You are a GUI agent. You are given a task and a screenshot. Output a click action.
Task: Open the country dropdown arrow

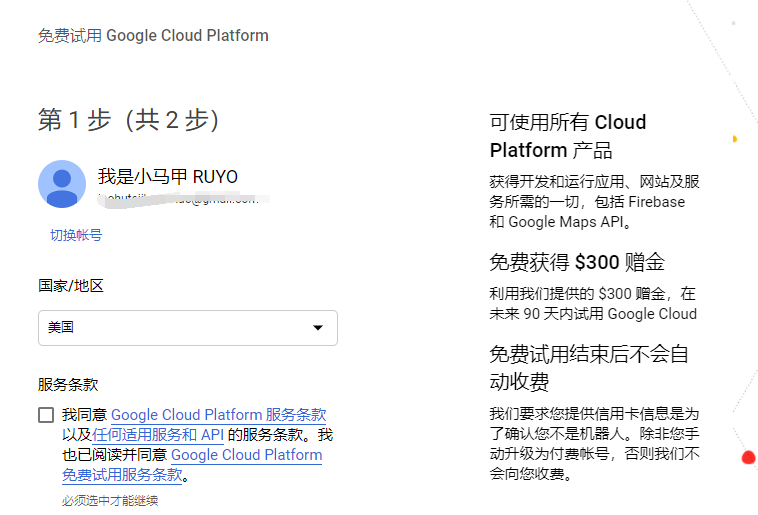click(x=318, y=328)
